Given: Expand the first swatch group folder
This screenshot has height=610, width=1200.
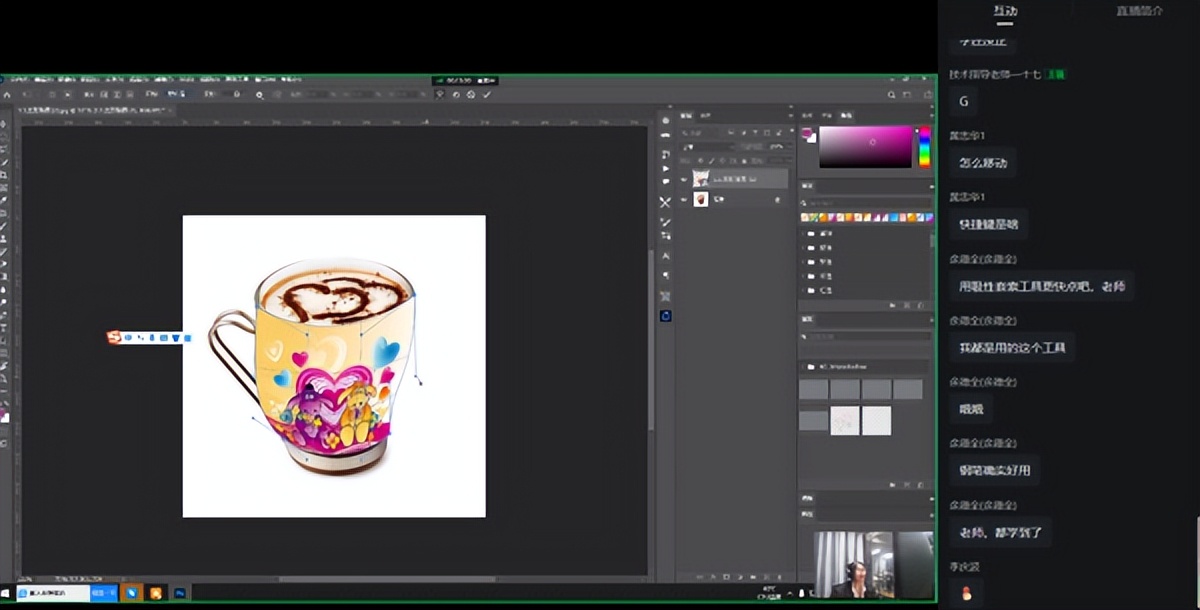Looking at the screenshot, I should coord(810,233).
